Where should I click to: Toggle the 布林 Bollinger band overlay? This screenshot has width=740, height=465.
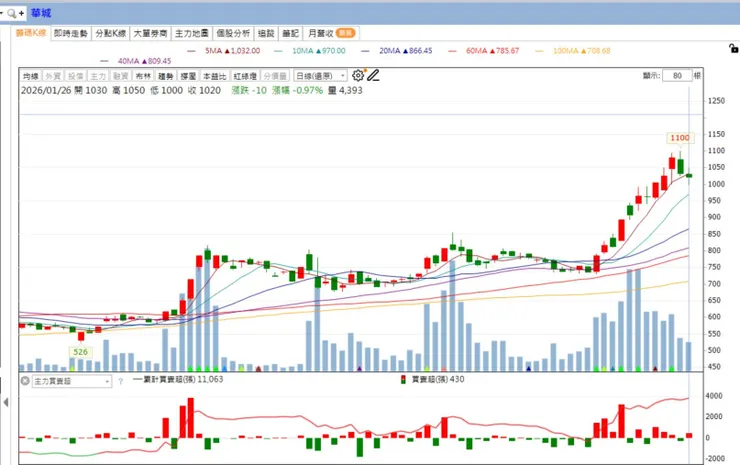tap(143, 76)
